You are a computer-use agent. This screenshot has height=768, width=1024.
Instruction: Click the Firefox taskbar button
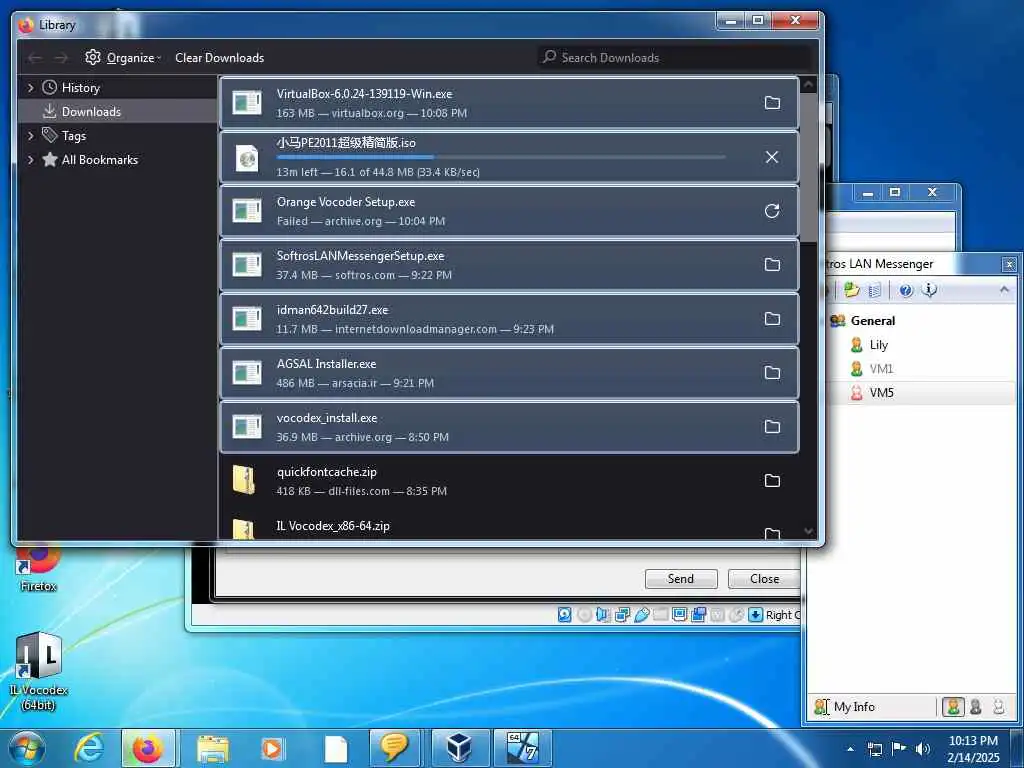click(x=148, y=748)
